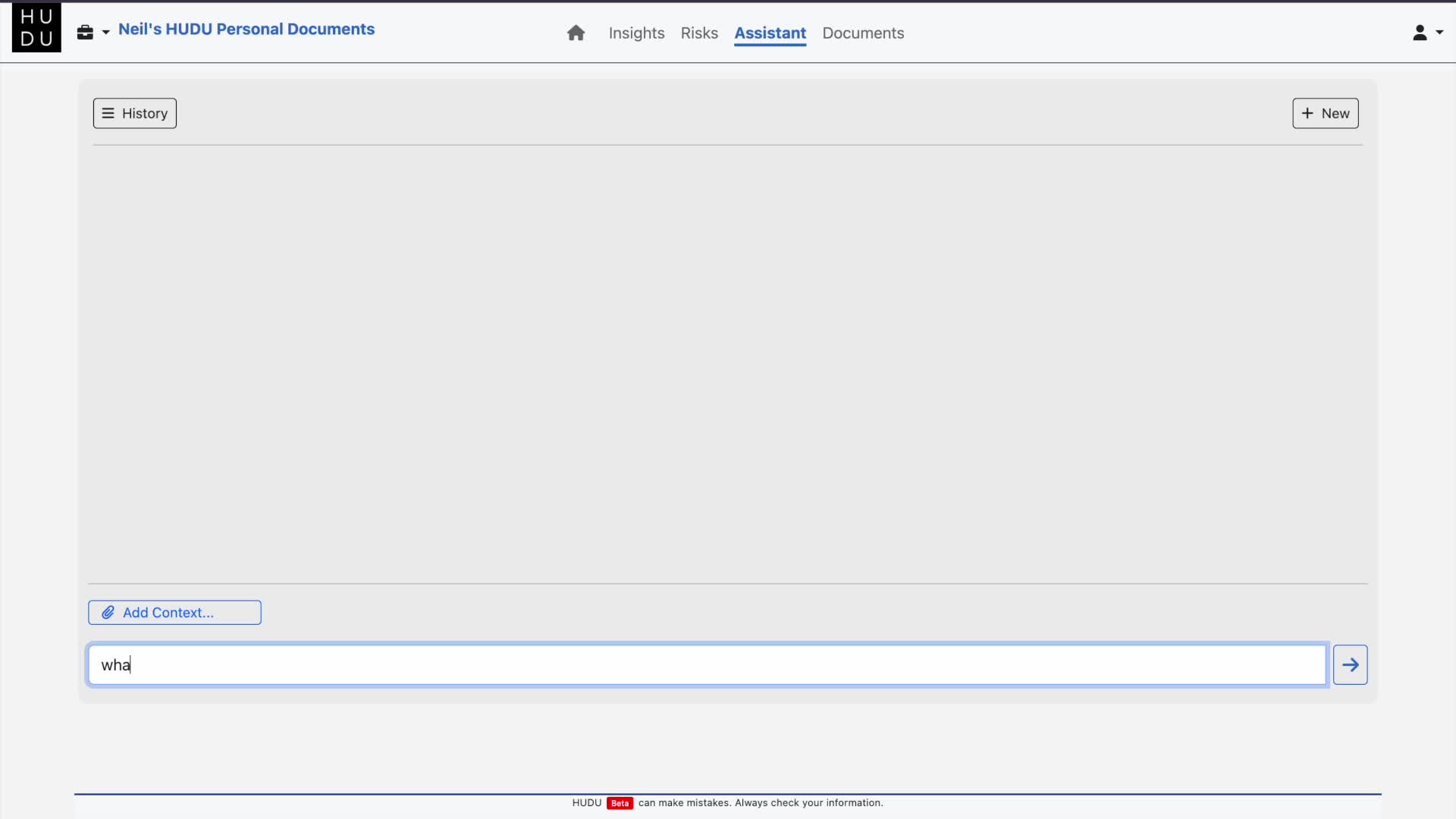The width and height of the screenshot is (1456, 819).
Task: Open Neil's HUDU Personal Documents link
Action: pyautogui.click(x=246, y=29)
